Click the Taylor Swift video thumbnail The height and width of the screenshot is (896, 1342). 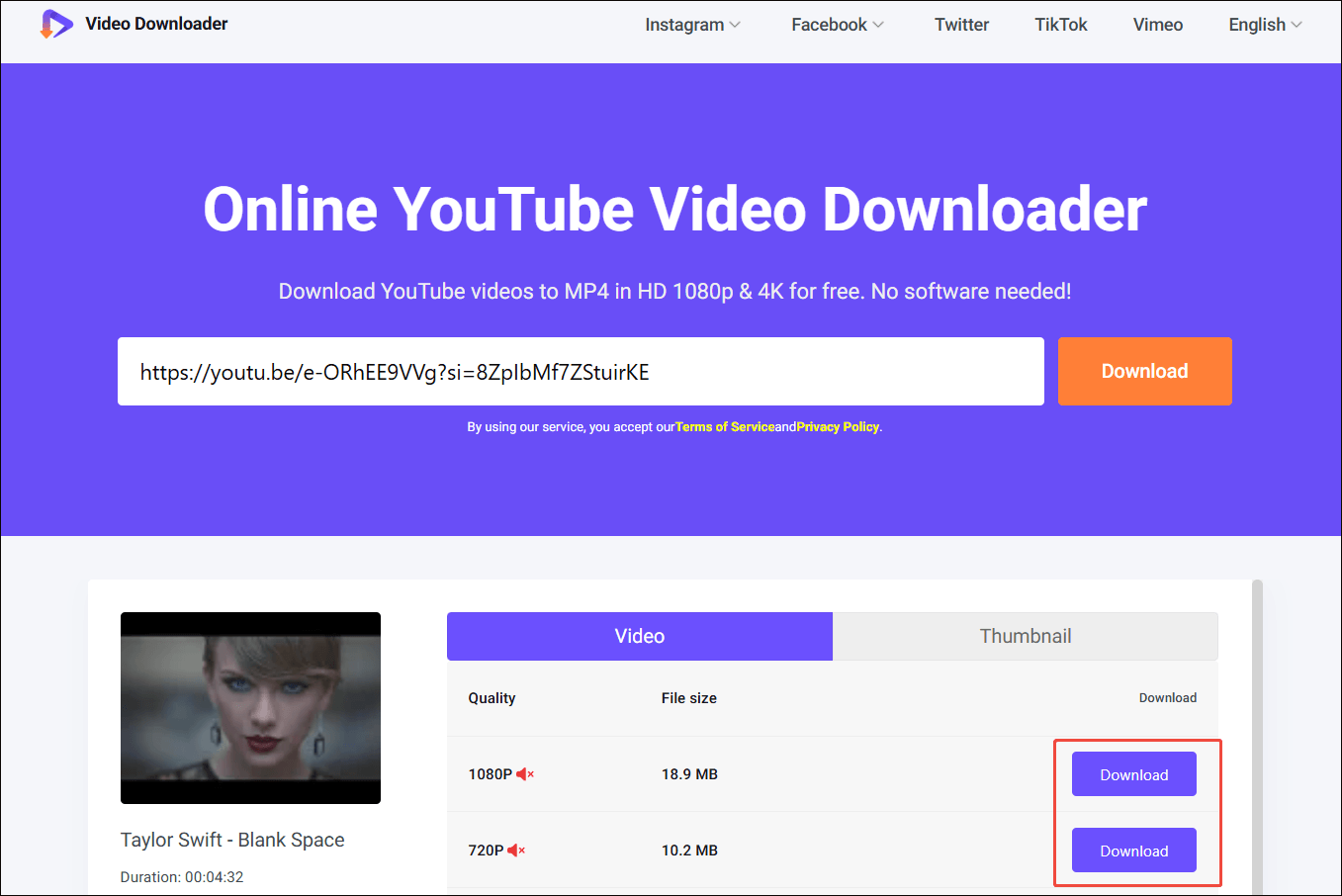click(250, 708)
